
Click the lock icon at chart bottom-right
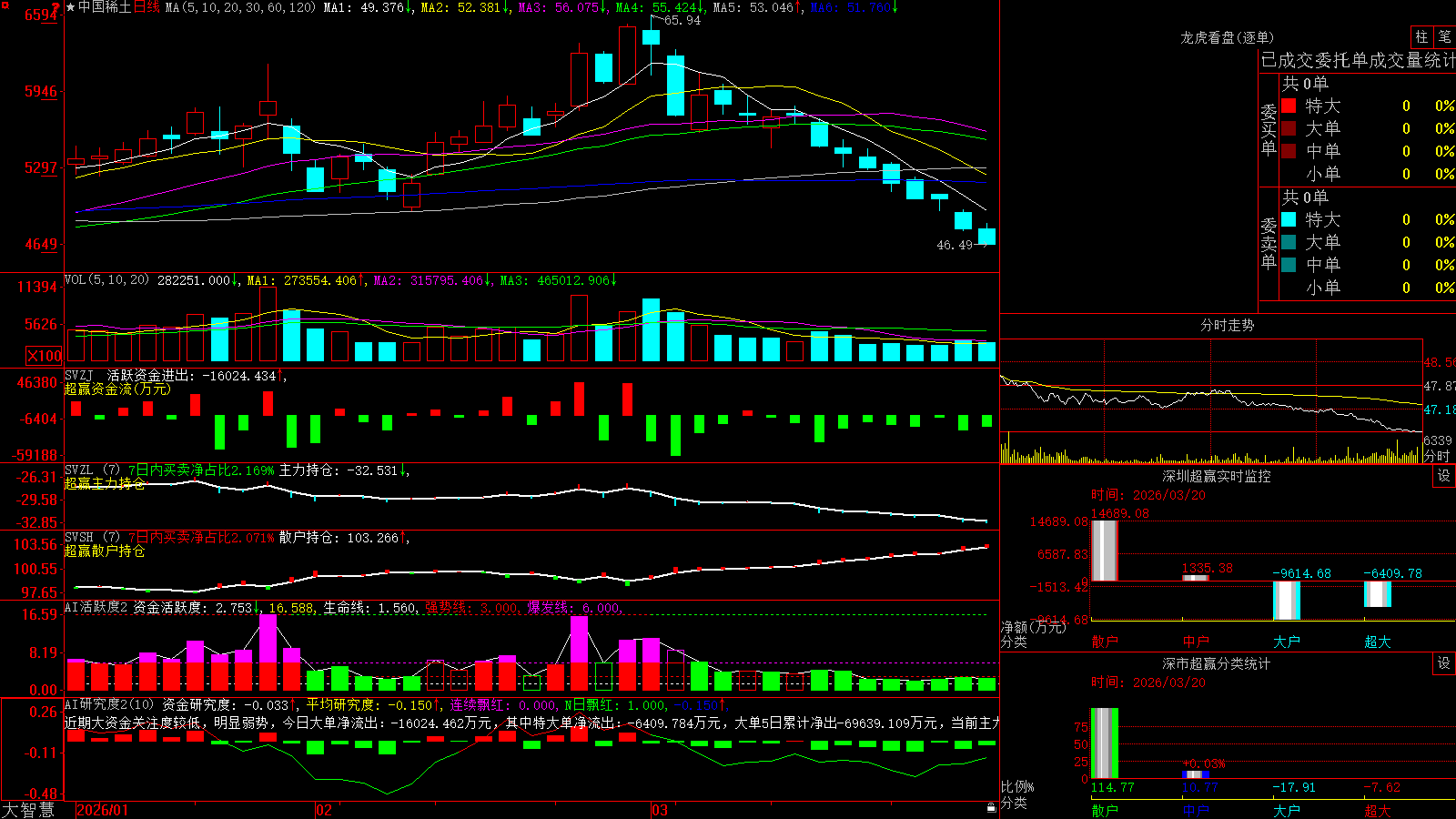991,807
